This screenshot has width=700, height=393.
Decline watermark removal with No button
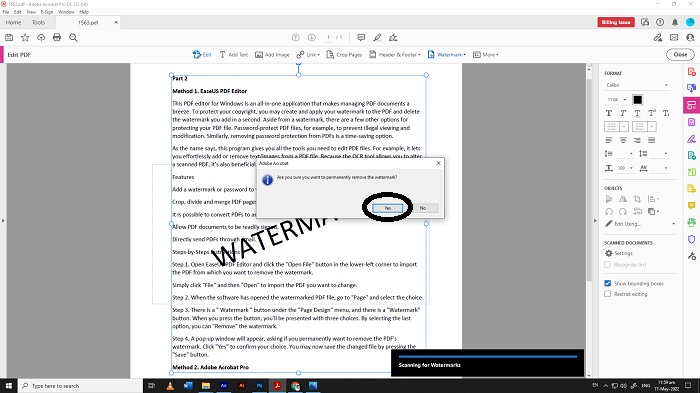(x=423, y=208)
